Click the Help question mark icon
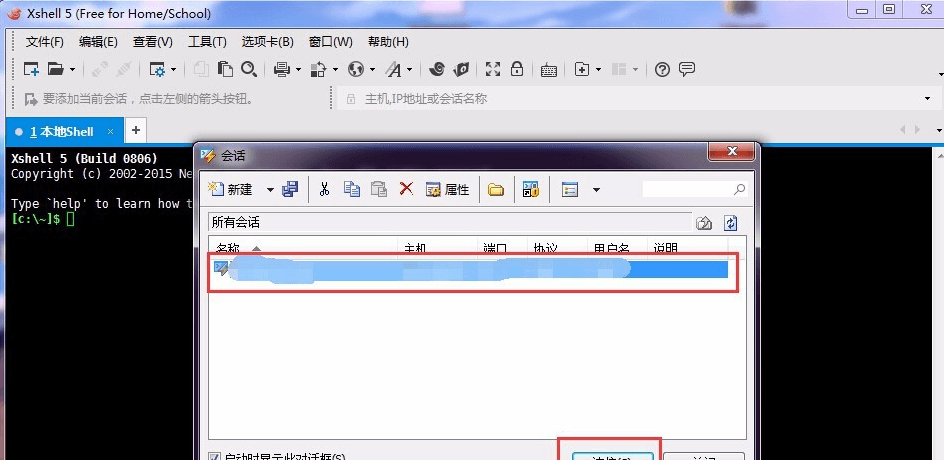The width and height of the screenshot is (944, 460). [x=662, y=69]
